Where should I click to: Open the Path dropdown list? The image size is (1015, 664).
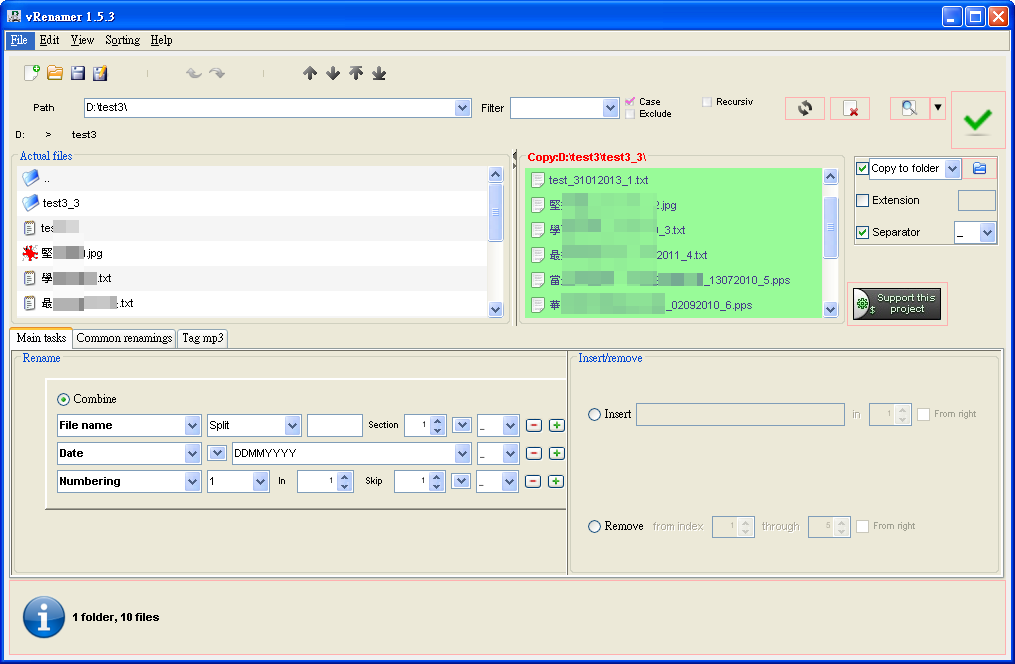click(462, 108)
